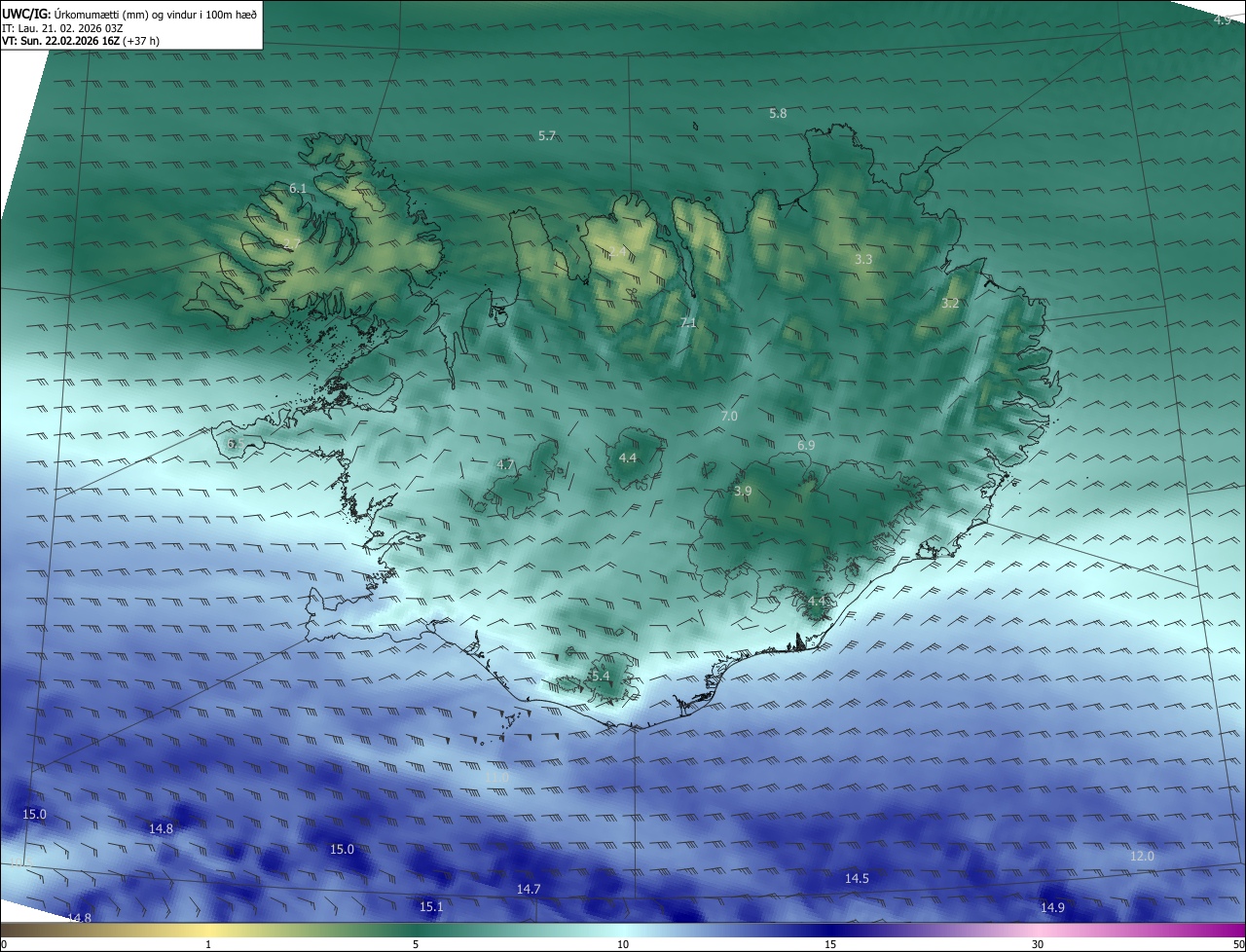
Task: Select the 5.8 value label
Action: tap(778, 114)
